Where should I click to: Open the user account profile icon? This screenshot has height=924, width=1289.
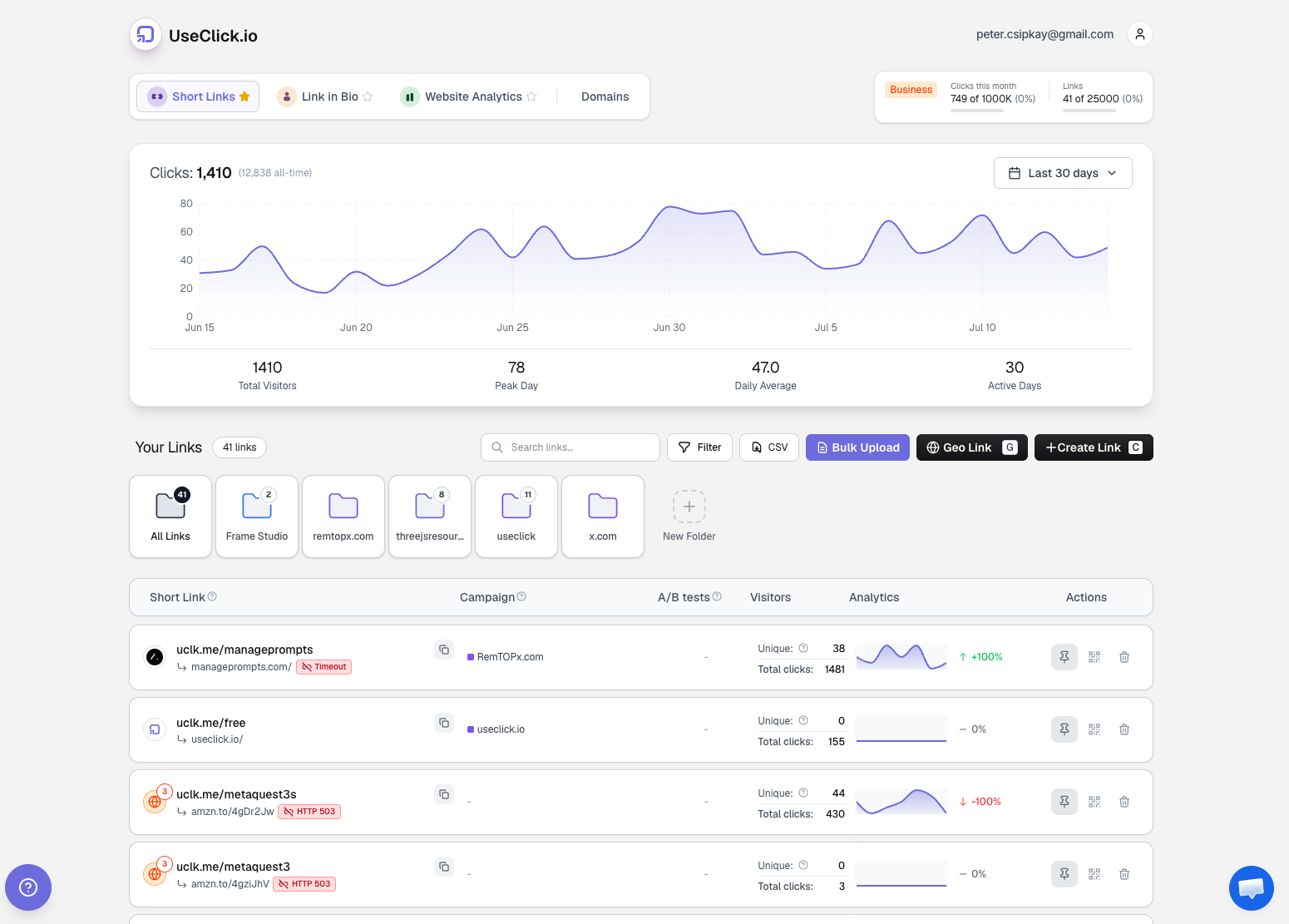pyautogui.click(x=1140, y=34)
